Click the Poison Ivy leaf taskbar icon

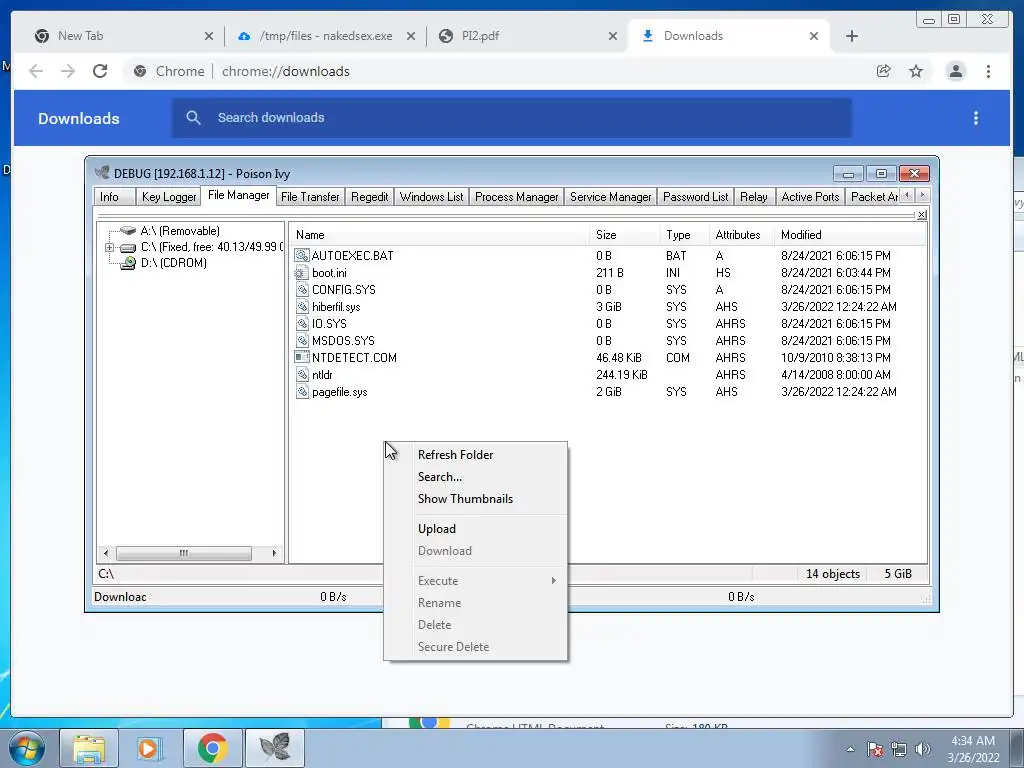[x=274, y=748]
